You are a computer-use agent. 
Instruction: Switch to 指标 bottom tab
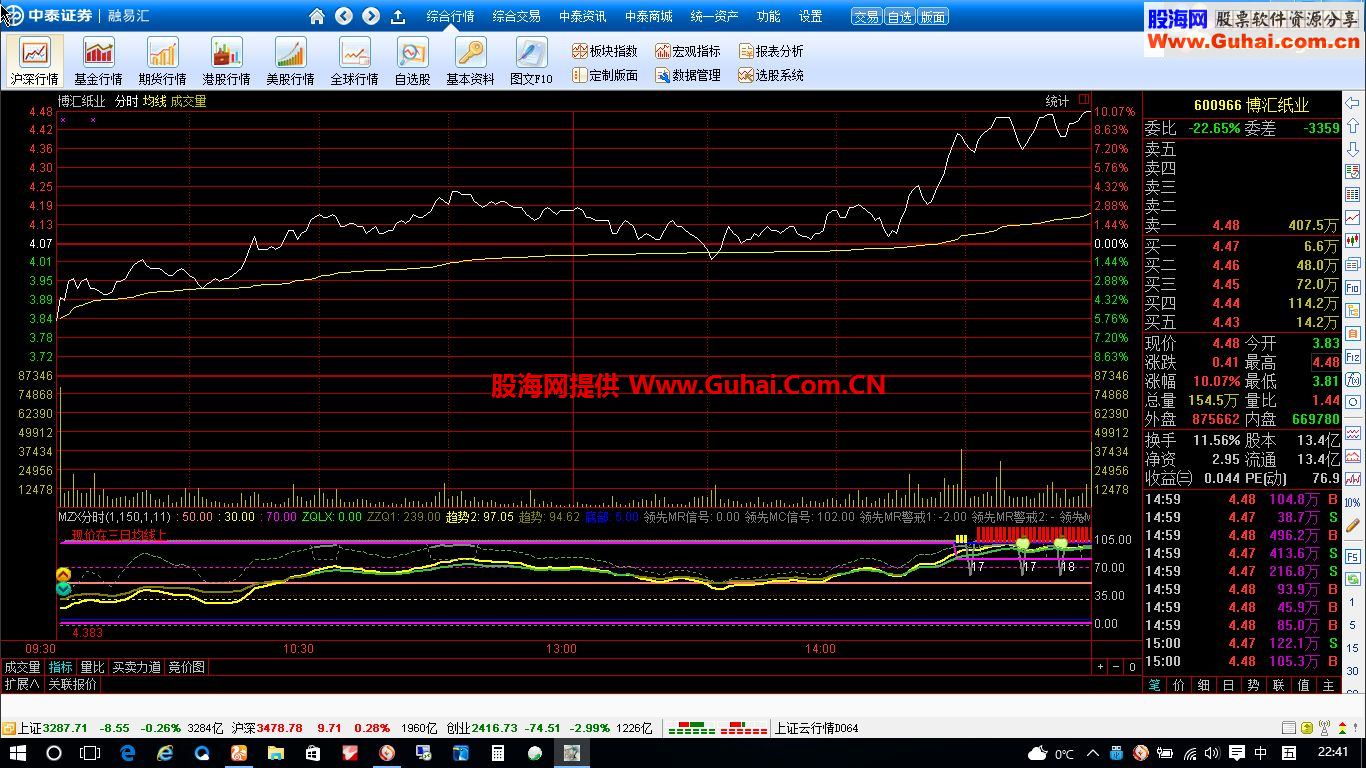click(x=61, y=667)
